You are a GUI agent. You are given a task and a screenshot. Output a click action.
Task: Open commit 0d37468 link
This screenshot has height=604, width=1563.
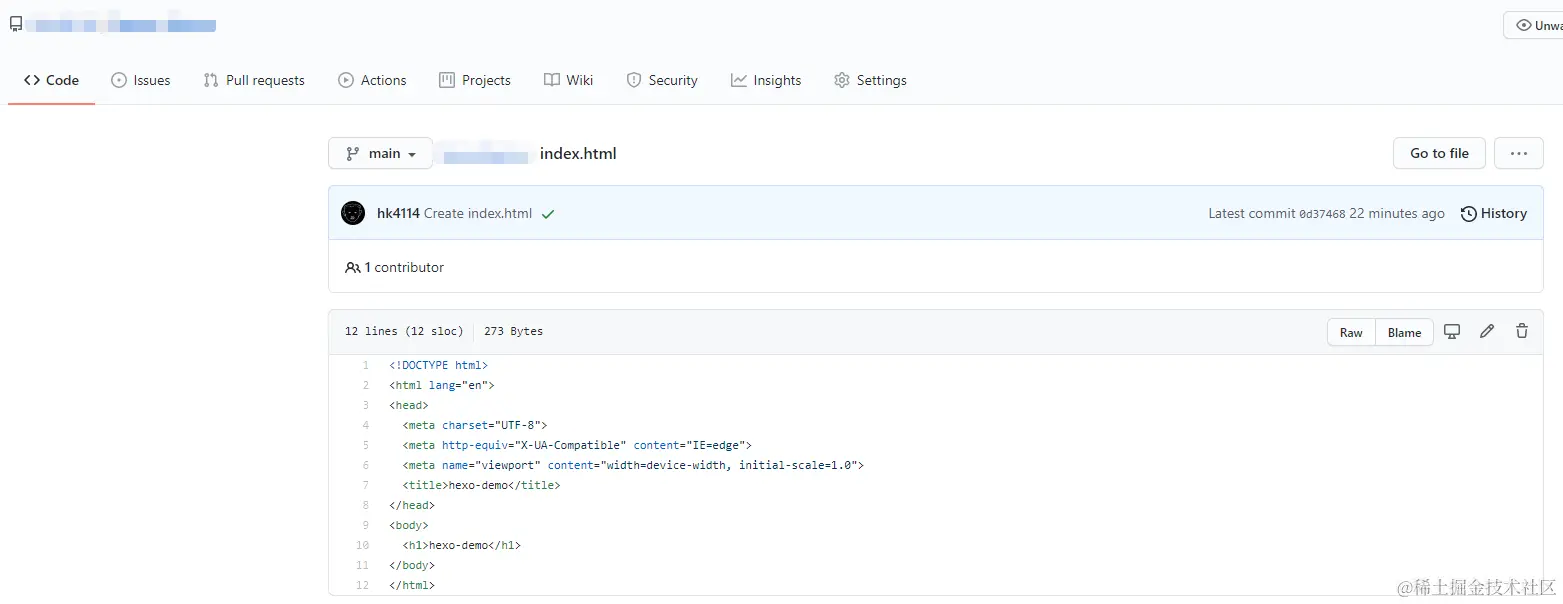pyautogui.click(x=1322, y=214)
